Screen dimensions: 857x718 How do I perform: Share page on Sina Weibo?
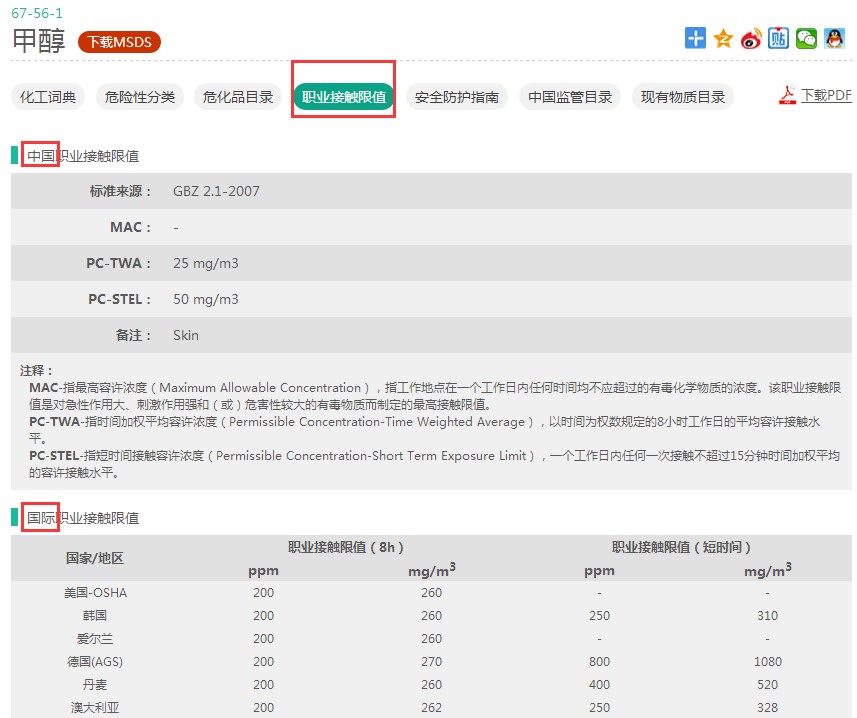tap(751, 38)
